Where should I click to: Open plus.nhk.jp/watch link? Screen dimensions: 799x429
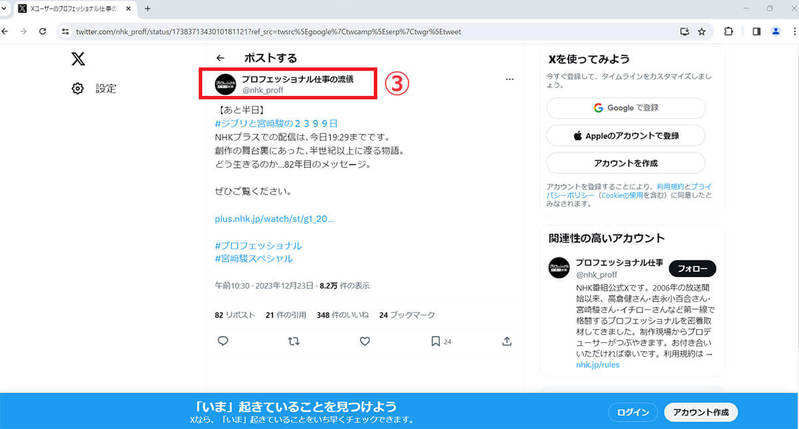(x=274, y=219)
